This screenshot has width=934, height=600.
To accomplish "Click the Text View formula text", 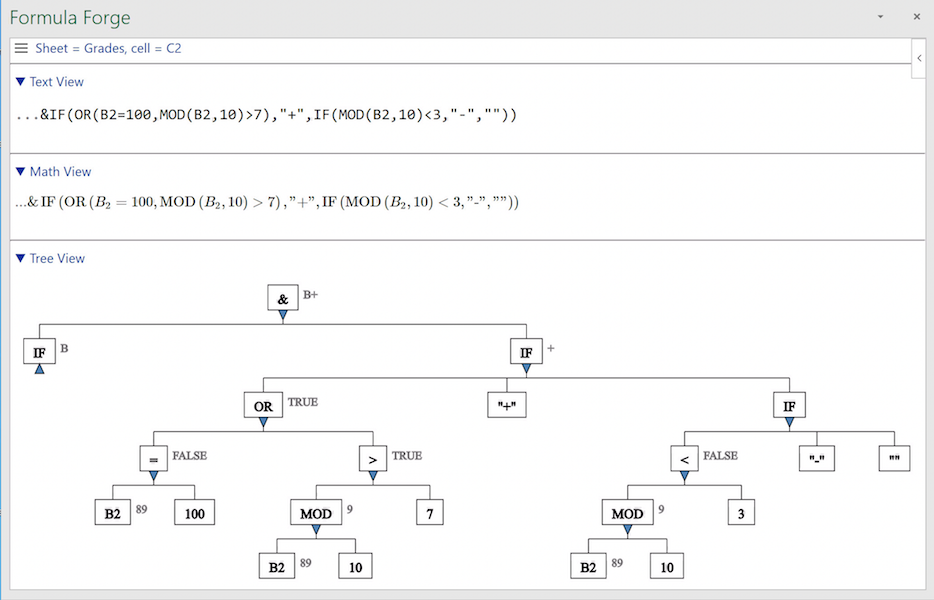I will (x=266, y=114).
